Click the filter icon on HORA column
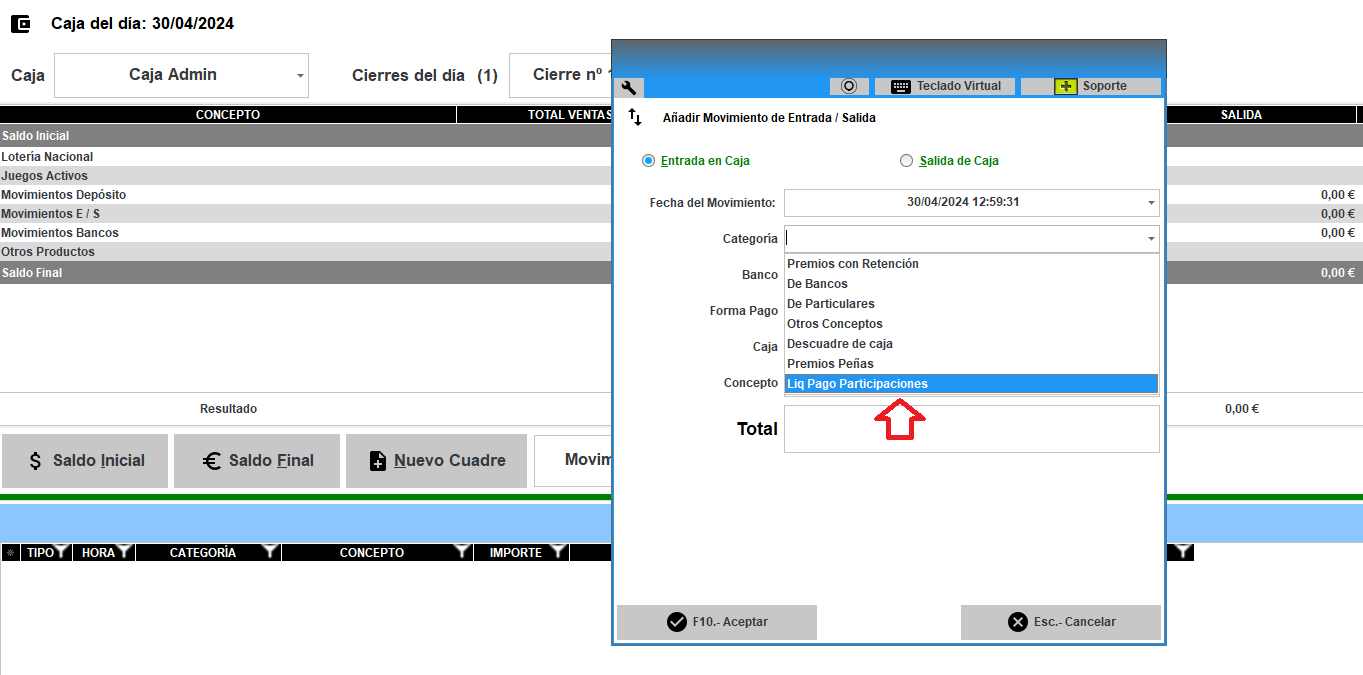This screenshot has height=675, width=1363. click(x=124, y=551)
